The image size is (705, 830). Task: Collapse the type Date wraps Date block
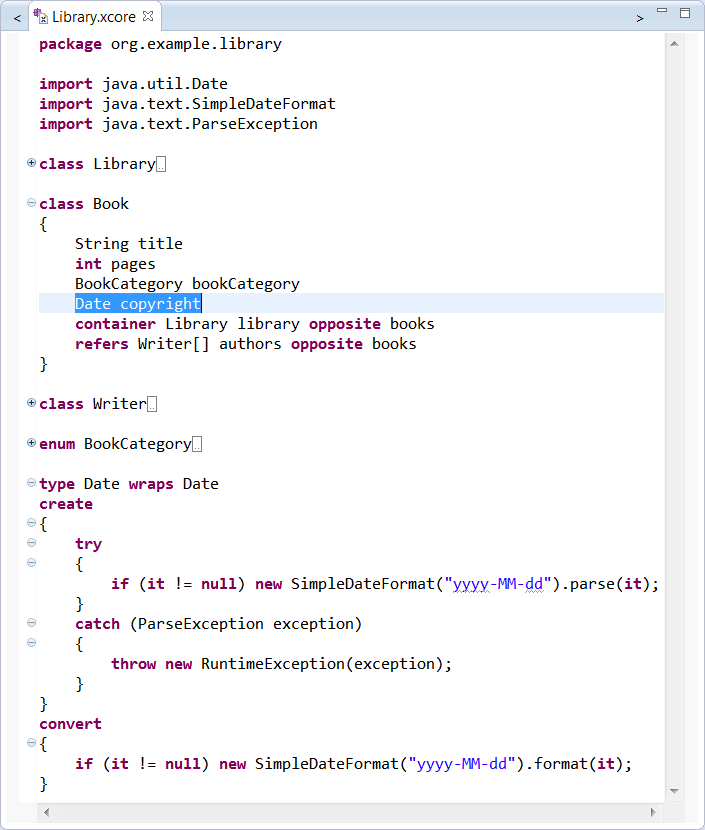[31, 483]
